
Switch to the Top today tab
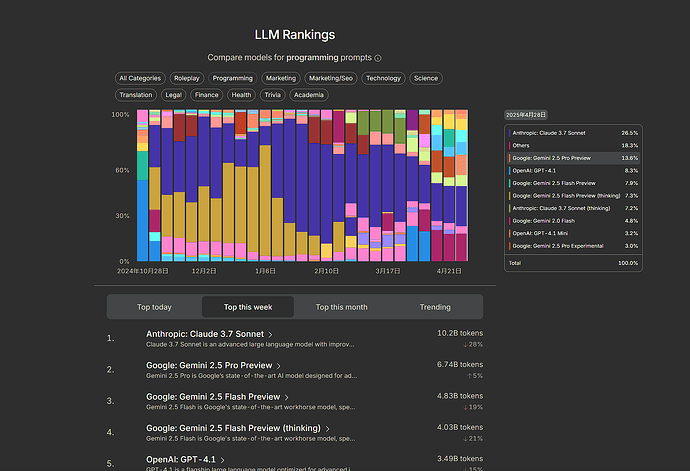(154, 307)
